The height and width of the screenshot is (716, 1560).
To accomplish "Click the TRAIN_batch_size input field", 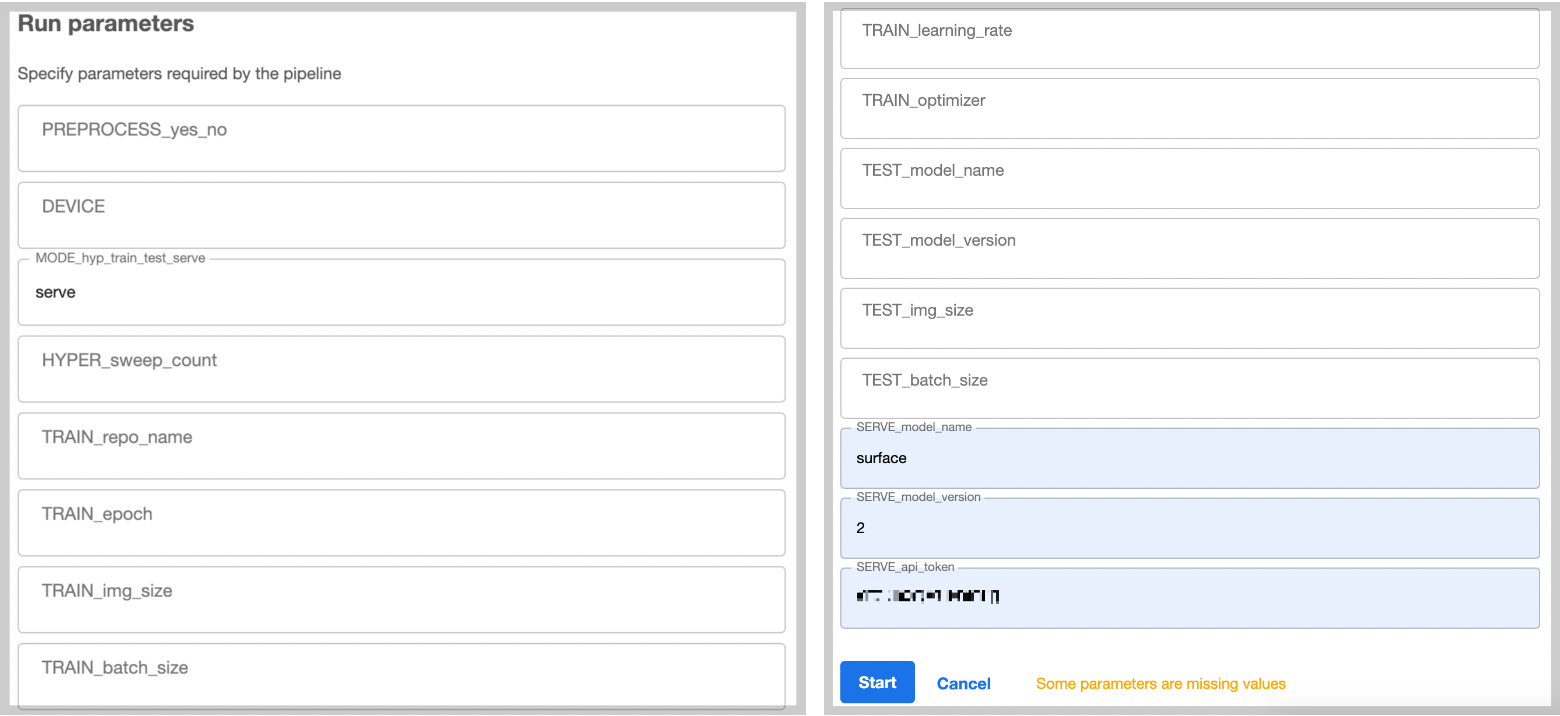I will coord(401,675).
